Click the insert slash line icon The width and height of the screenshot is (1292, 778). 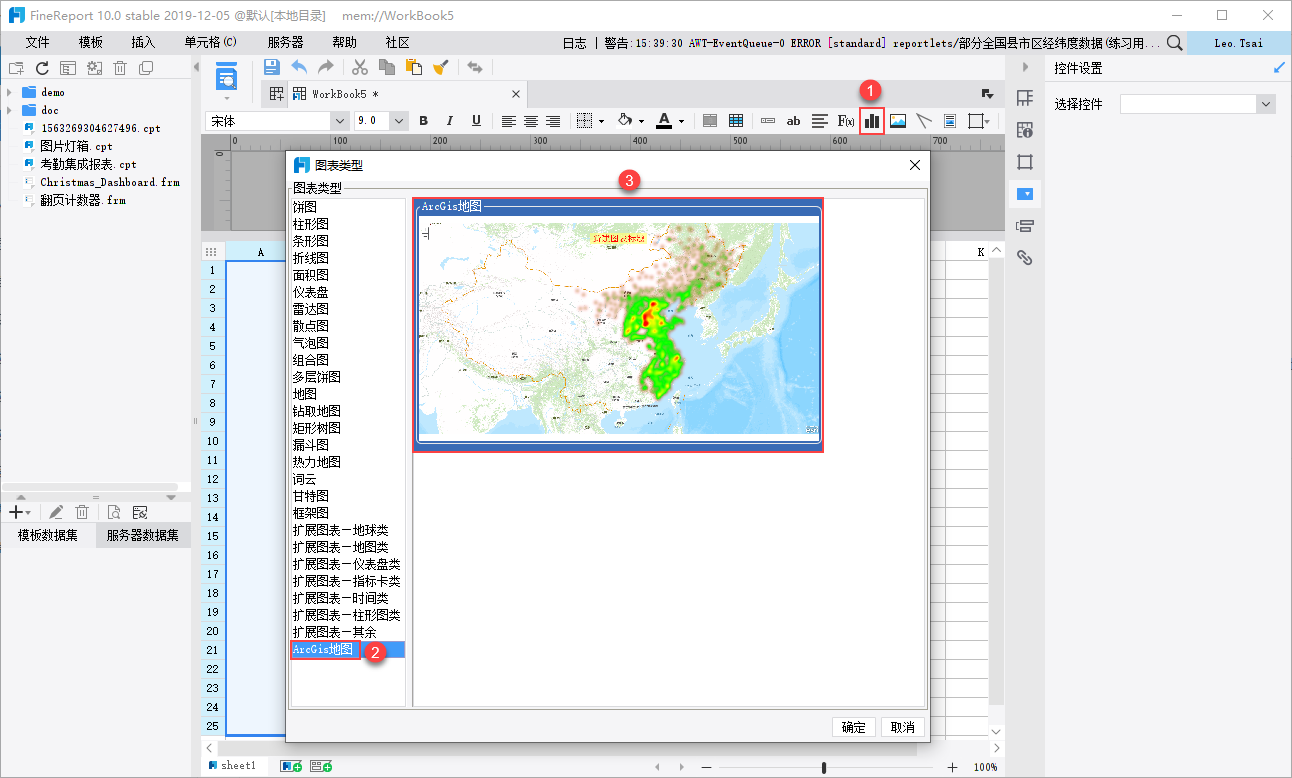point(924,121)
